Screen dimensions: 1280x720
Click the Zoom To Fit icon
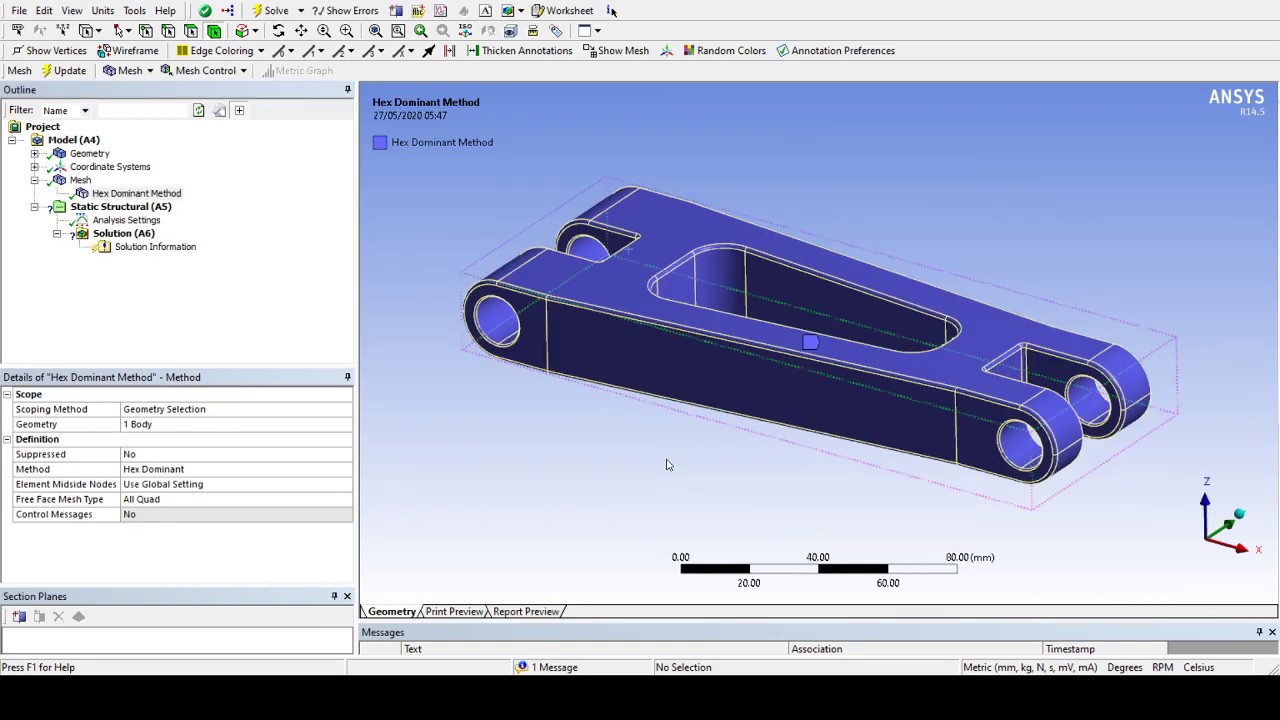pos(375,31)
